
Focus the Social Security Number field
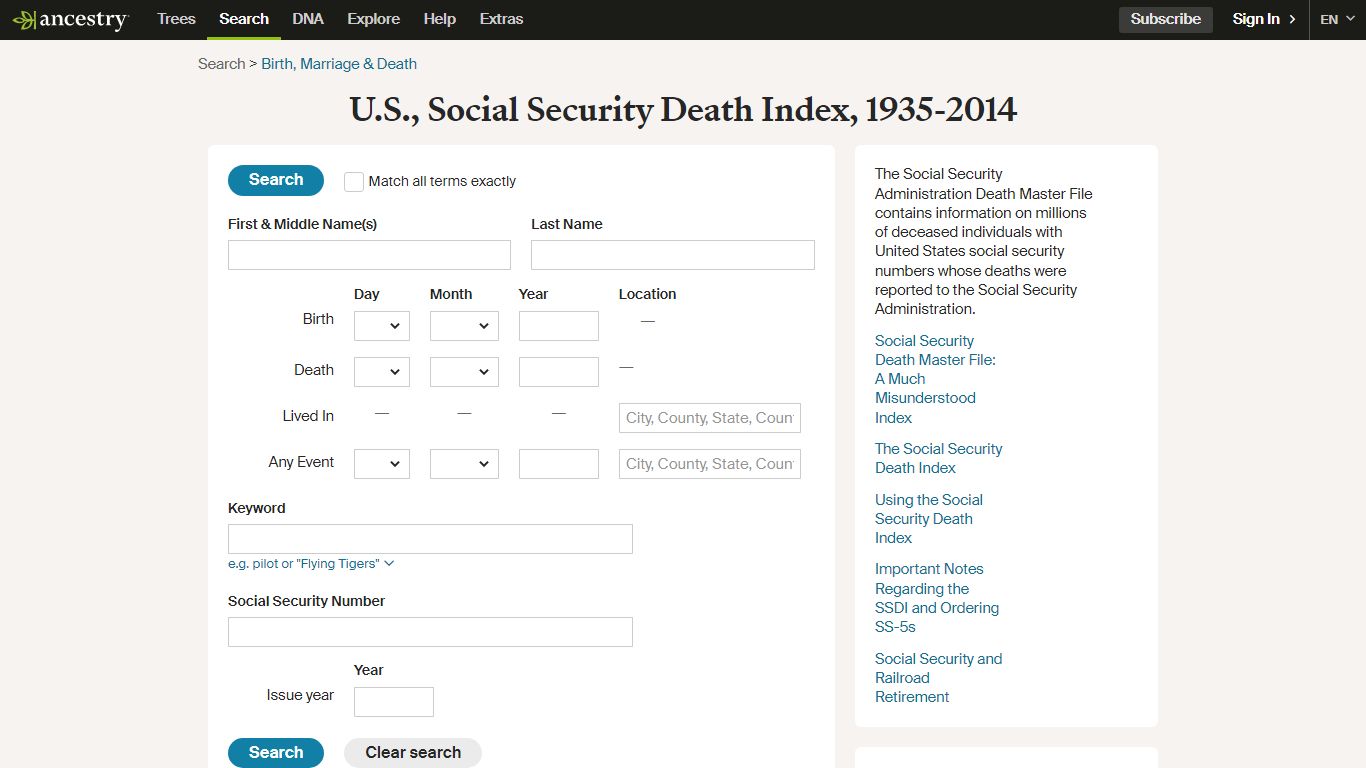pos(430,632)
